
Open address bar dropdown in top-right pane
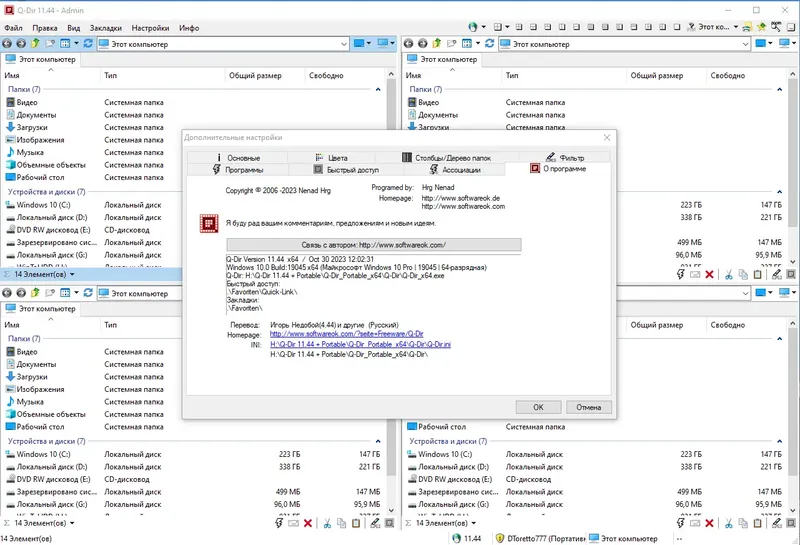(745, 44)
